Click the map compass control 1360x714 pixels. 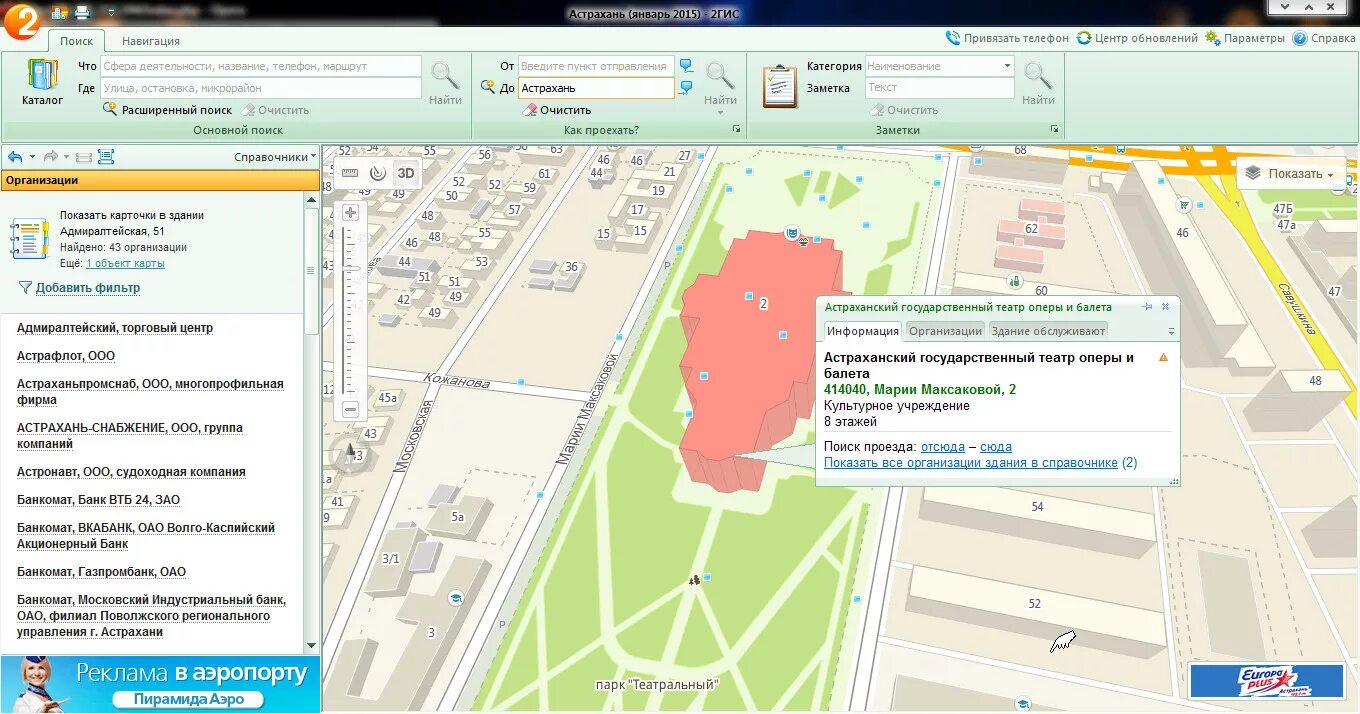[350, 454]
